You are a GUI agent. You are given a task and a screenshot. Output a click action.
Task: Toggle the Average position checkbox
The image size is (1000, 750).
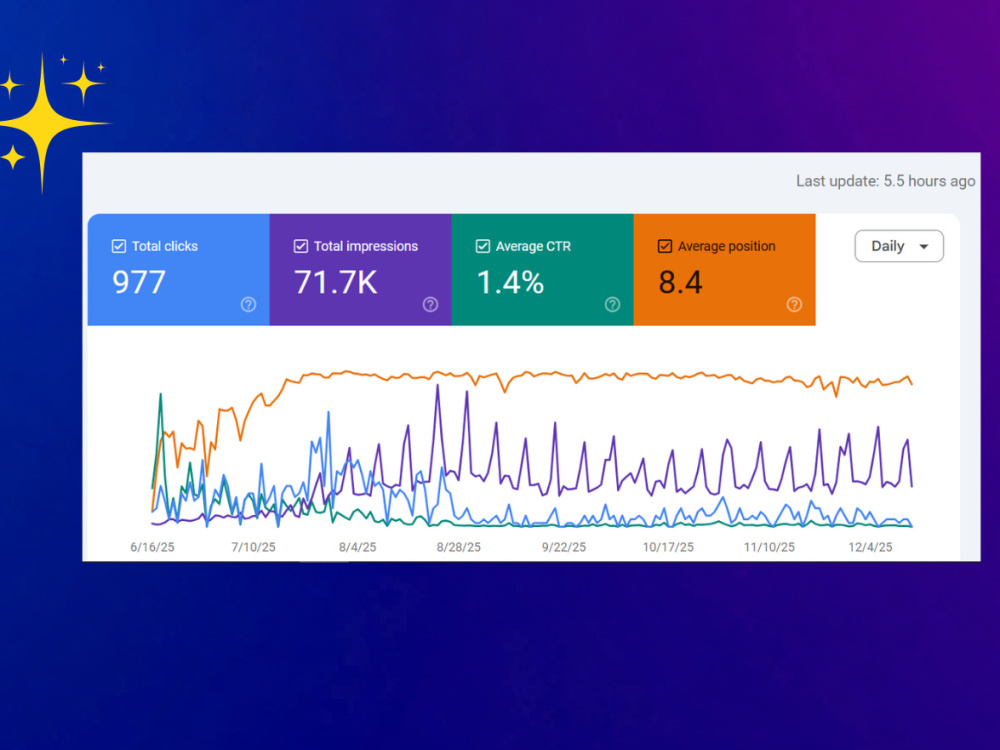coord(665,246)
